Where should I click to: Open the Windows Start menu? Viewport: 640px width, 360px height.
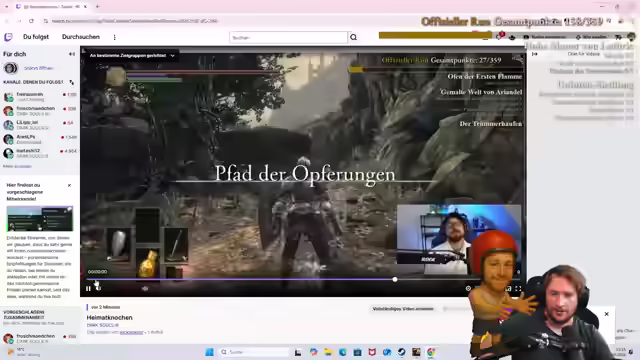coord(209,352)
